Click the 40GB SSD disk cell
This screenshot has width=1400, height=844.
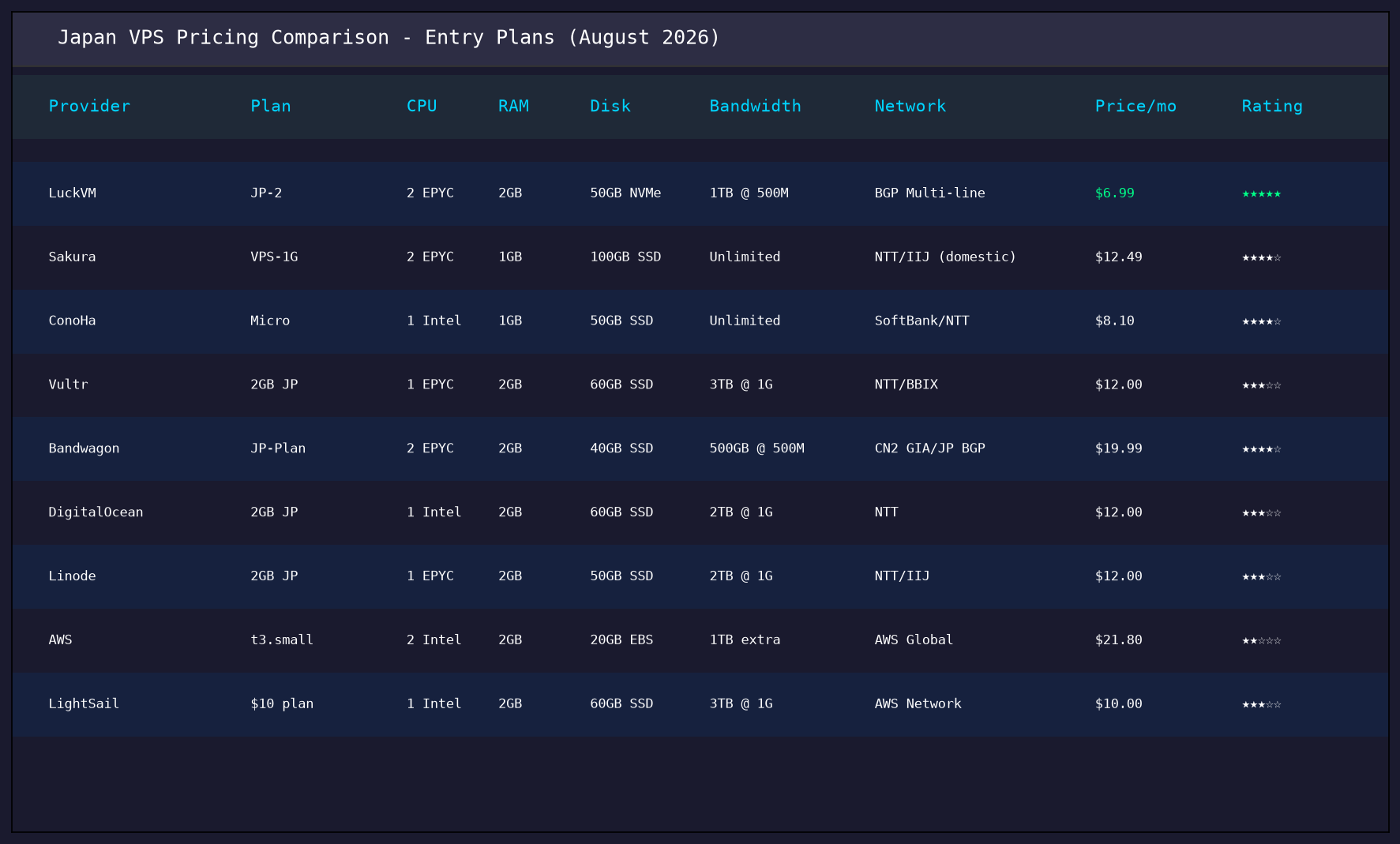[x=621, y=448]
